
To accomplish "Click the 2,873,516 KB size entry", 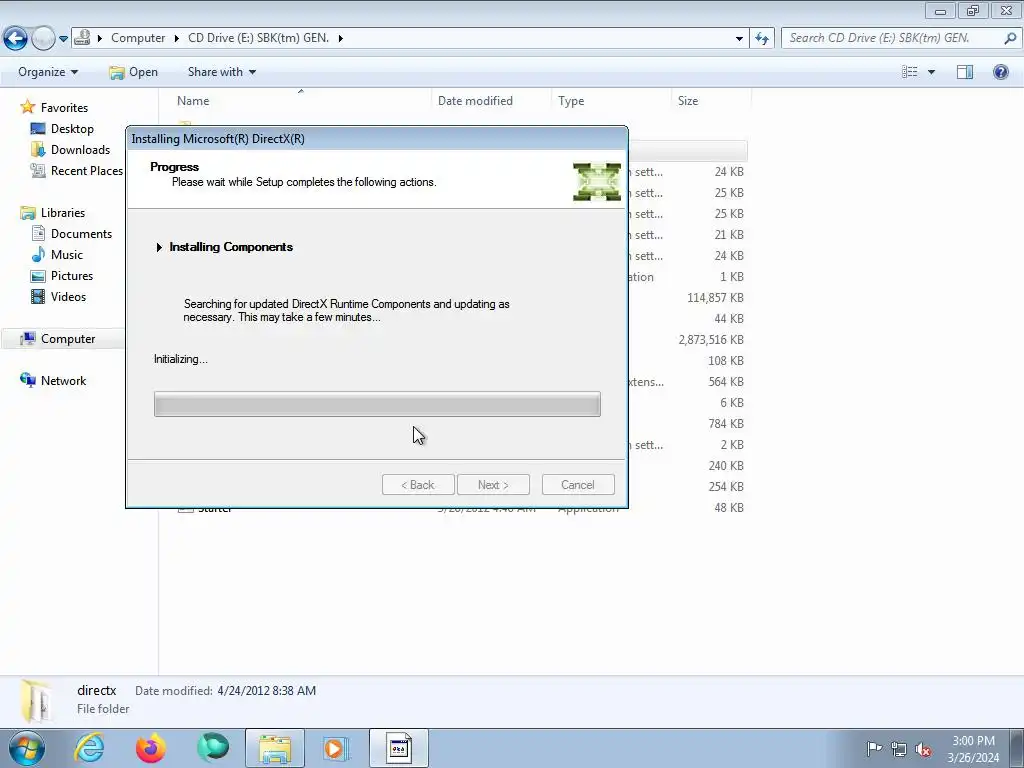I will (711, 340).
